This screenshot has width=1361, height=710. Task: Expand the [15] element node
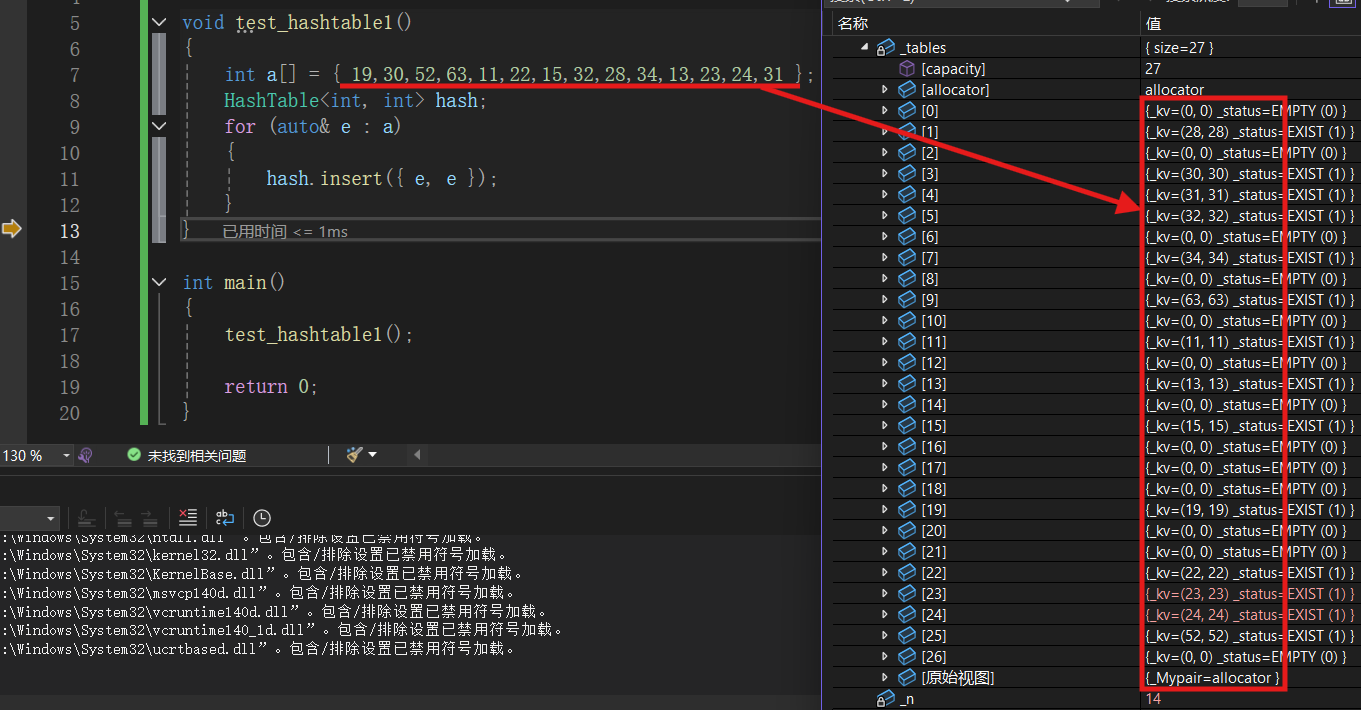(884, 426)
